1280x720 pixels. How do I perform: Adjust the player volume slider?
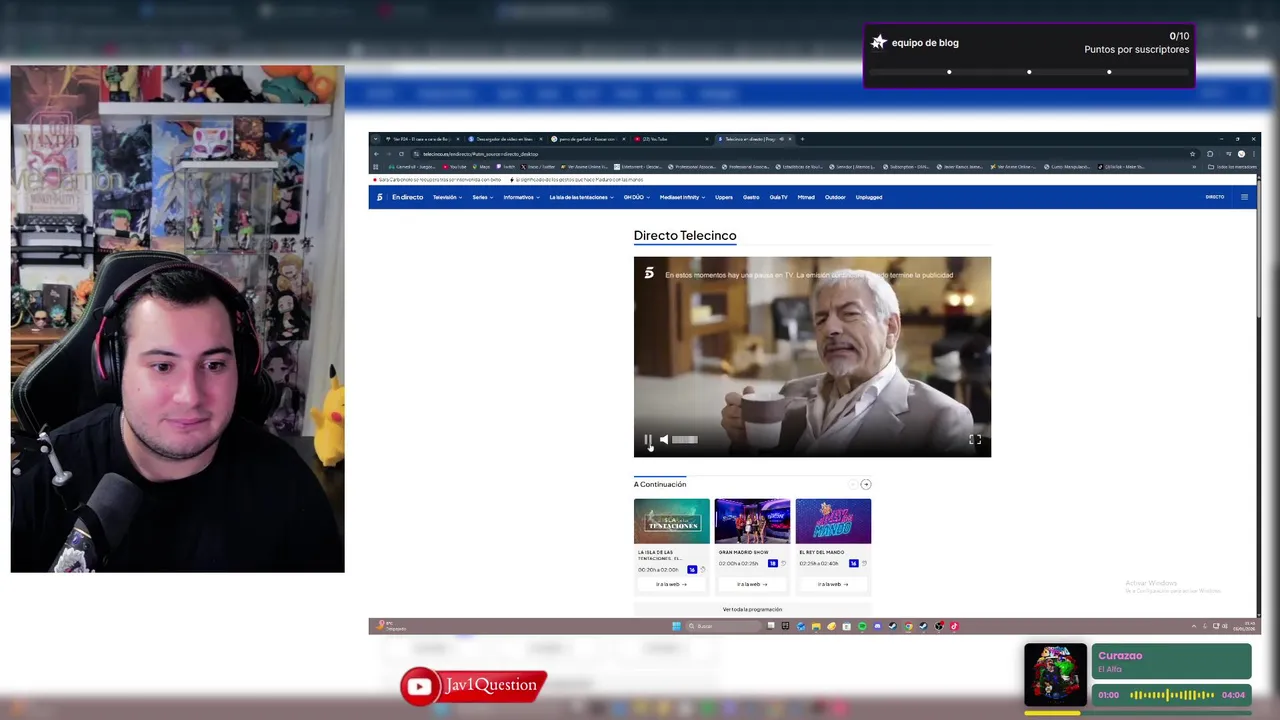click(x=685, y=439)
